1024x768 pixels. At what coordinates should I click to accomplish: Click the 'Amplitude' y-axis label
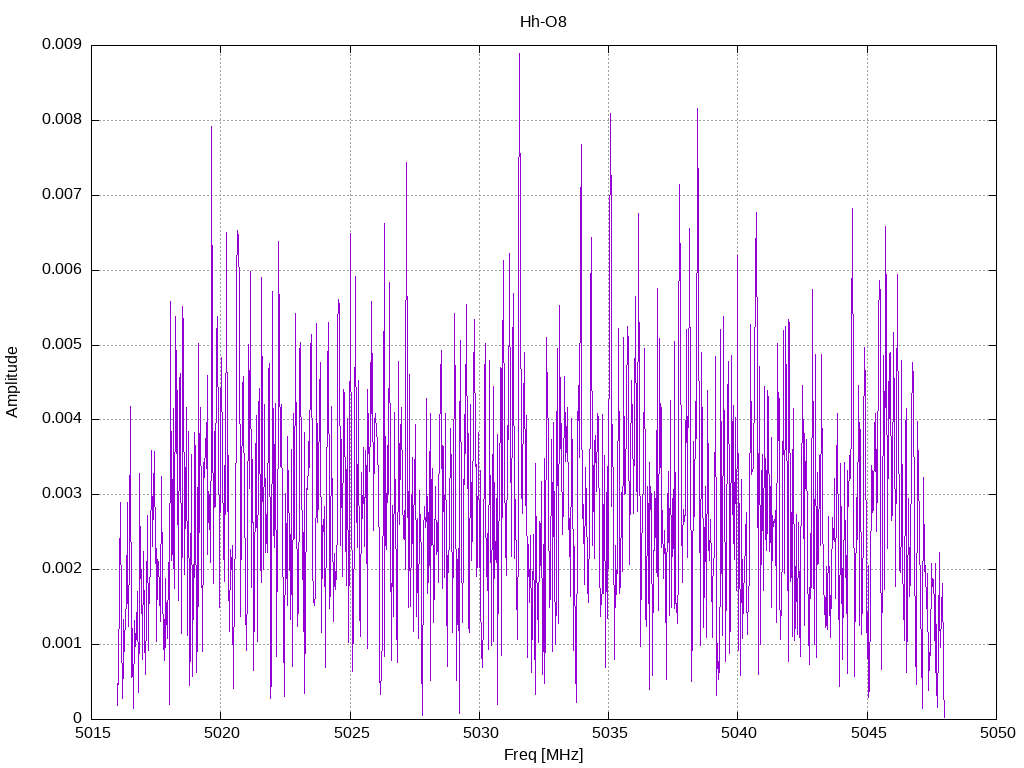click(12, 382)
